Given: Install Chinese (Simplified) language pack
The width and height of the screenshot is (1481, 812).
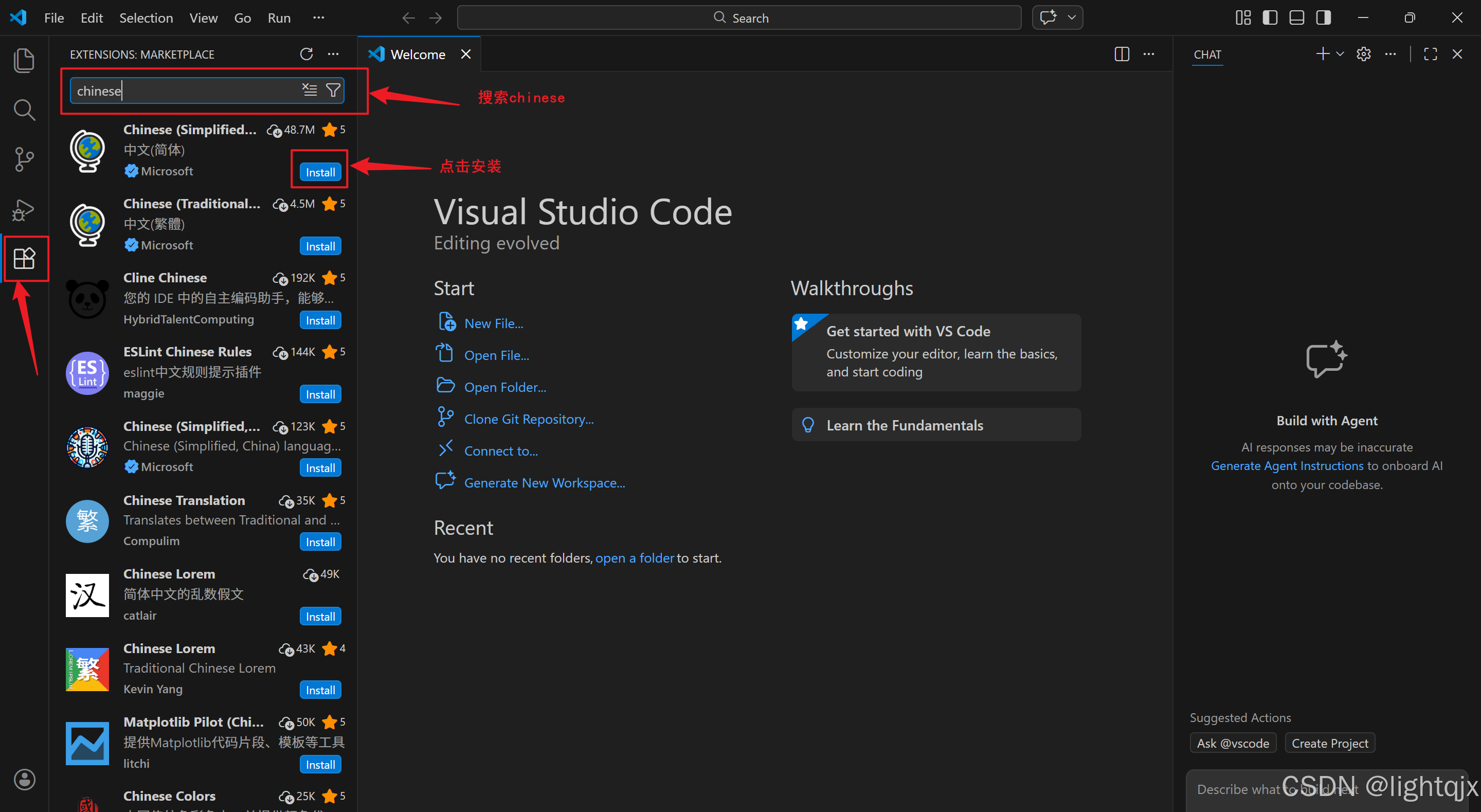Looking at the screenshot, I should (x=320, y=172).
